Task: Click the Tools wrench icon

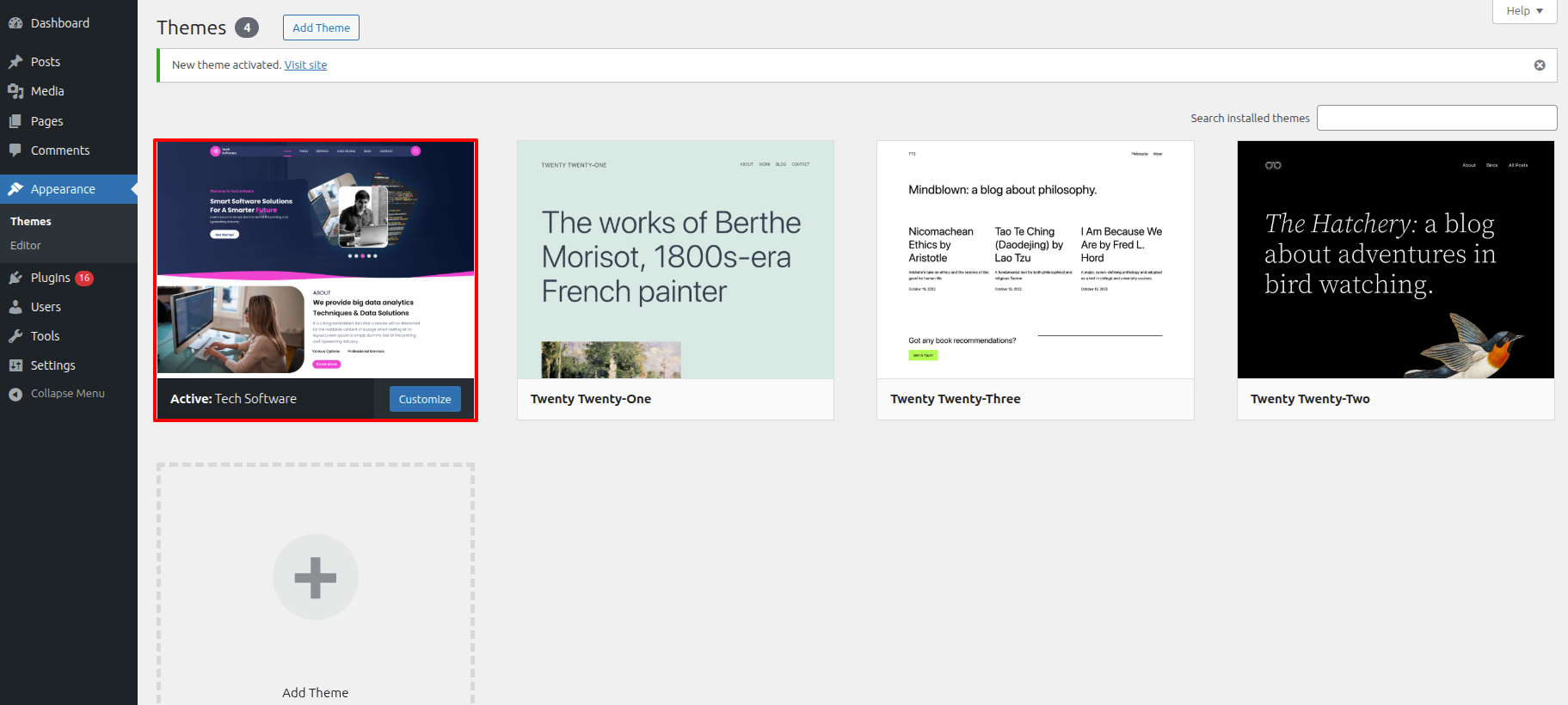Action: 15,336
